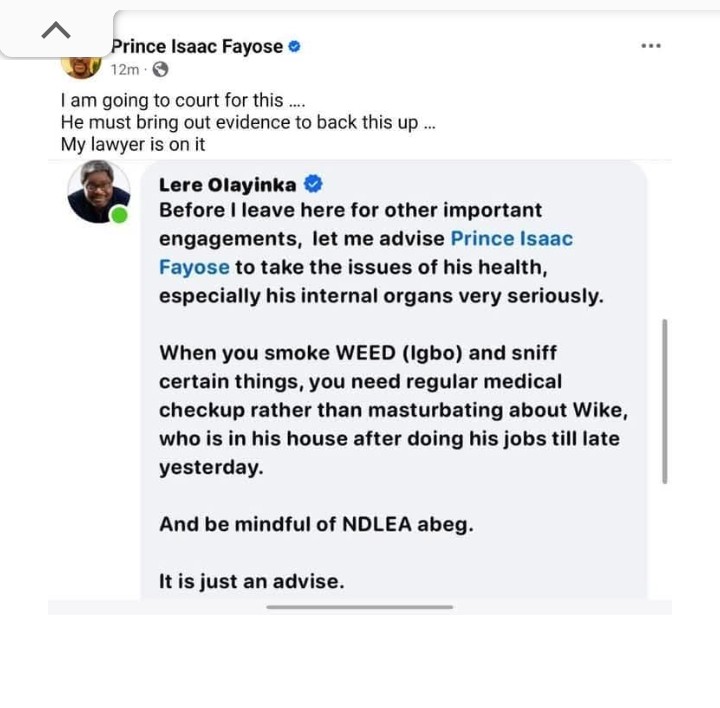The width and height of the screenshot is (720, 708).
Task: Collapse using the up chevron arrow
Action: click(x=56, y=31)
